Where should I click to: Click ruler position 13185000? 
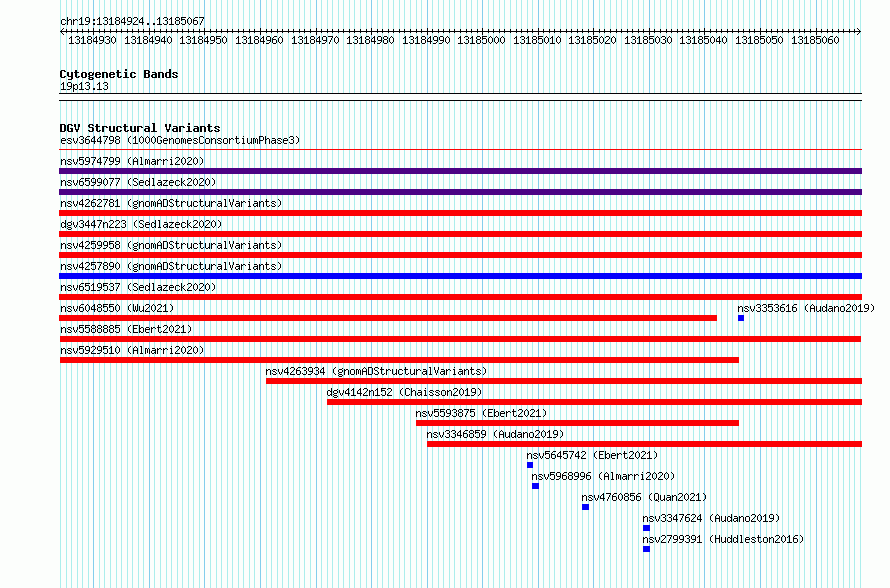click(481, 40)
